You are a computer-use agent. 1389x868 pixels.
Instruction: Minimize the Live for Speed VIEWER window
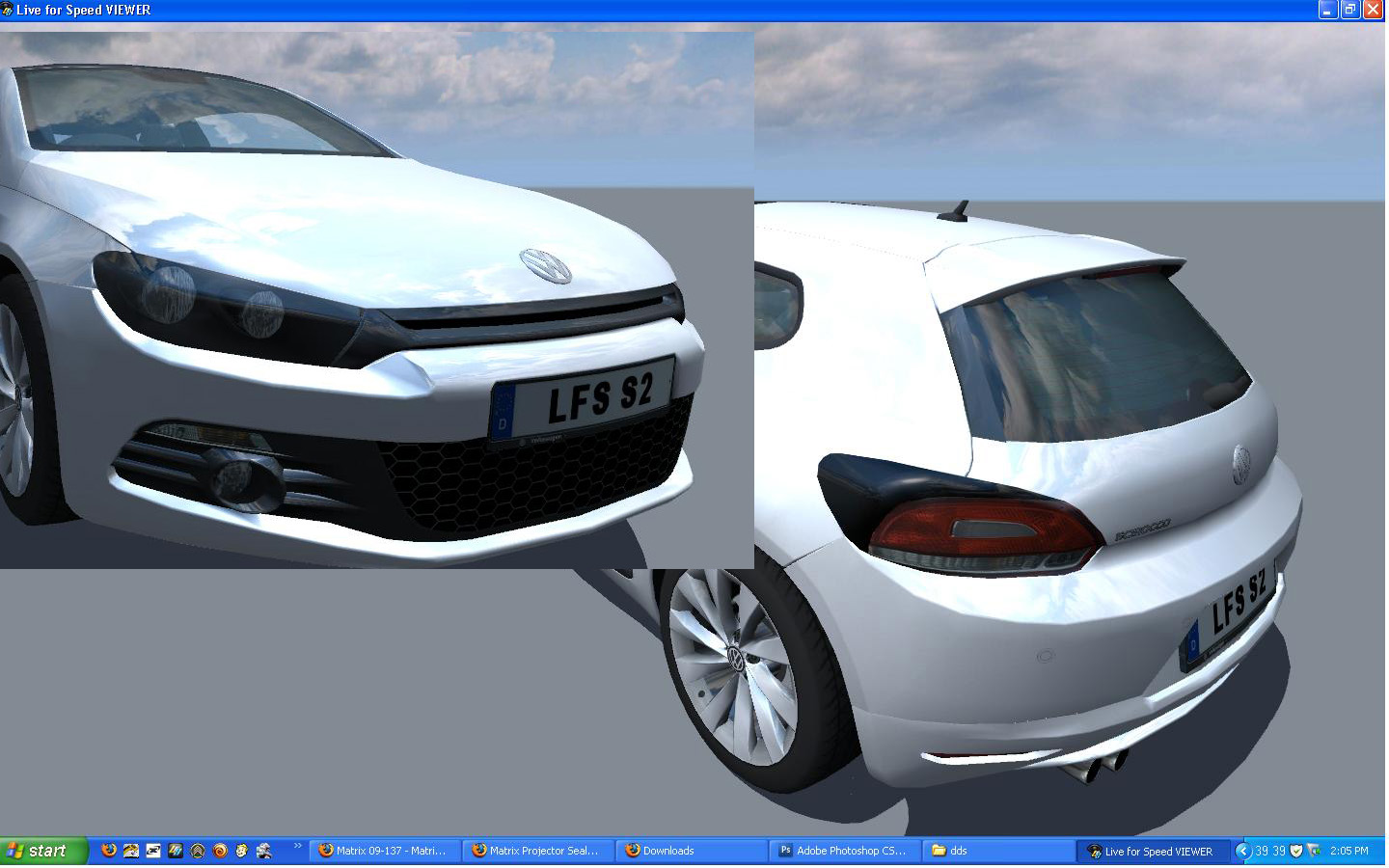[1327, 10]
